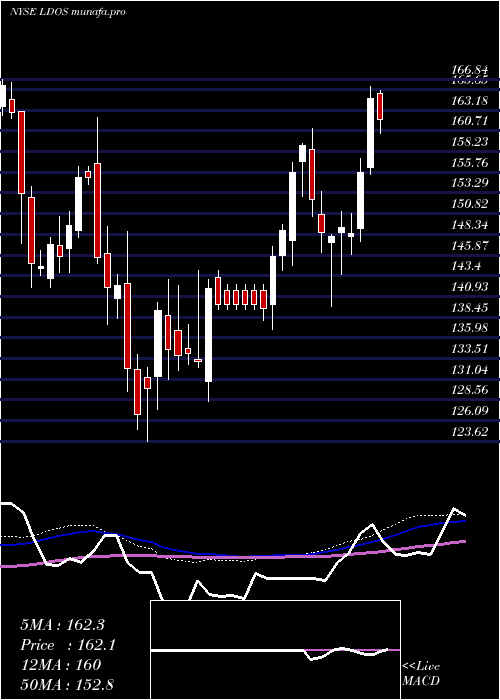Click the NYSE LDOS munafa.pro title text
500x700 pixels.
(67, 12)
